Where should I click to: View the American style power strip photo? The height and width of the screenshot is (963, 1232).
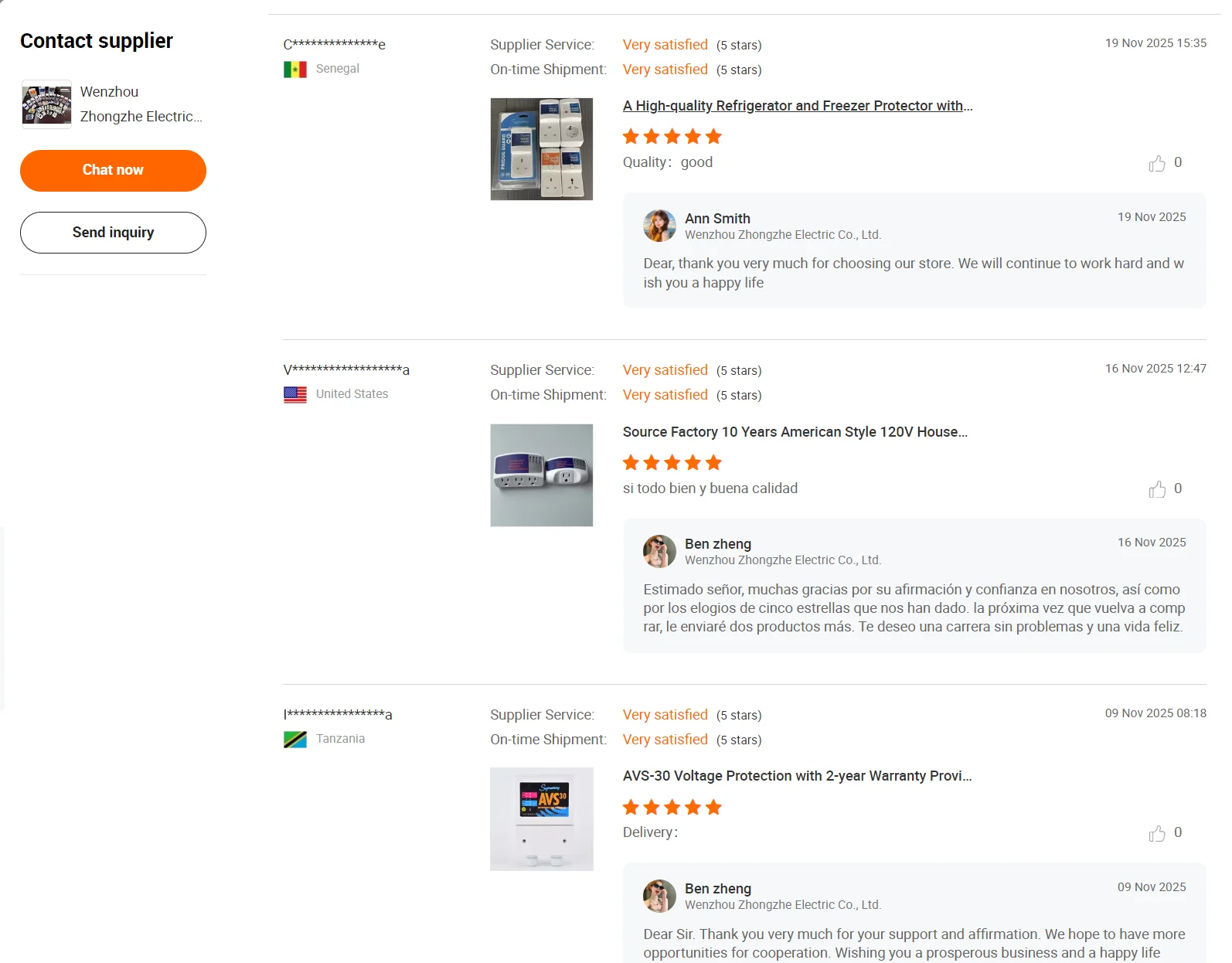tap(541, 475)
